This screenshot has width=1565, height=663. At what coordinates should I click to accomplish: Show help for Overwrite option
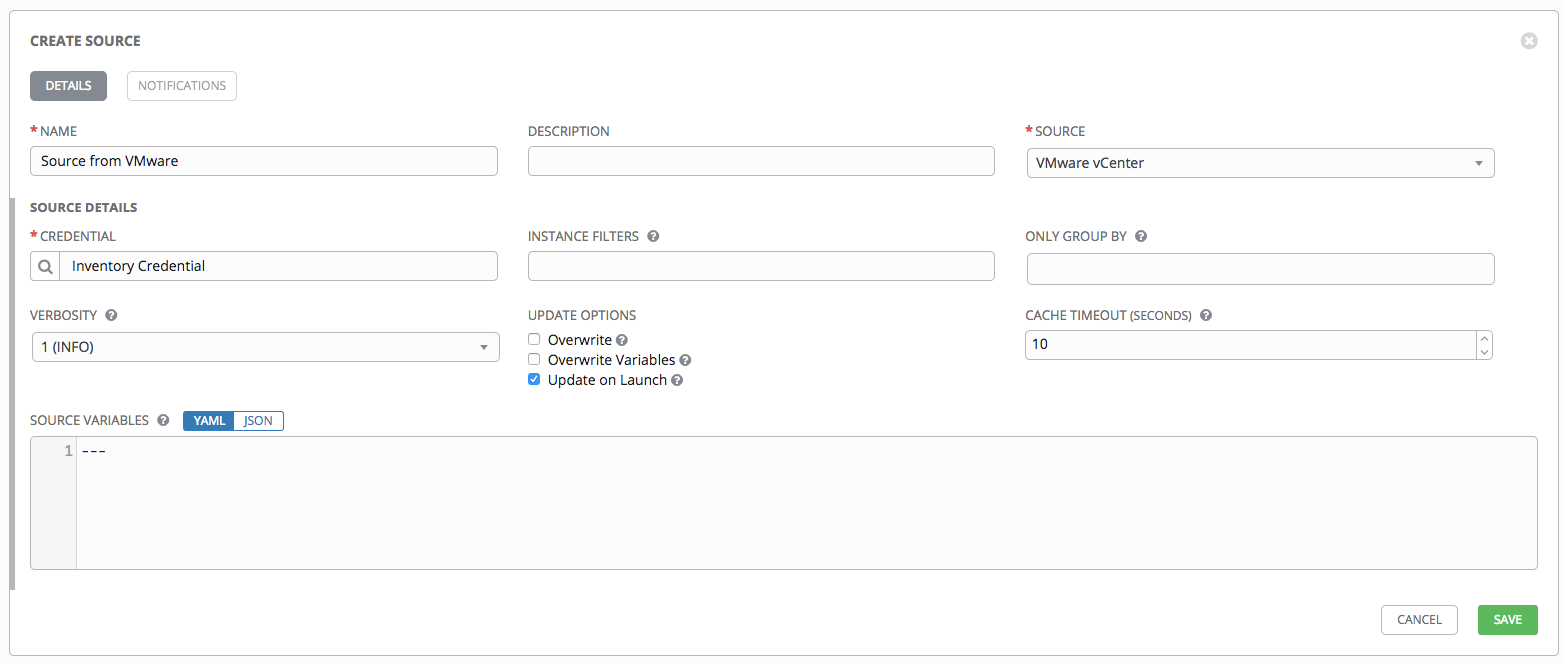(x=622, y=341)
